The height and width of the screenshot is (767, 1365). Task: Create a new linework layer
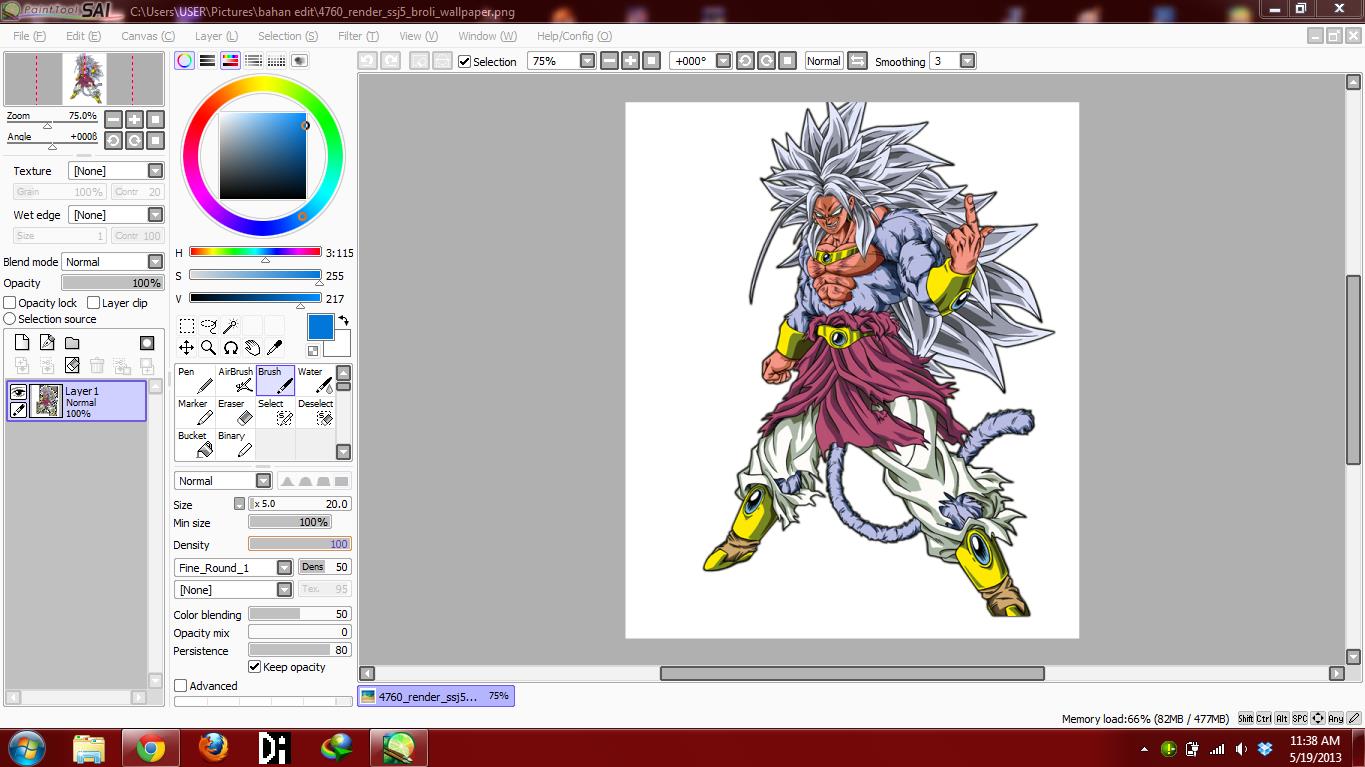pos(47,343)
